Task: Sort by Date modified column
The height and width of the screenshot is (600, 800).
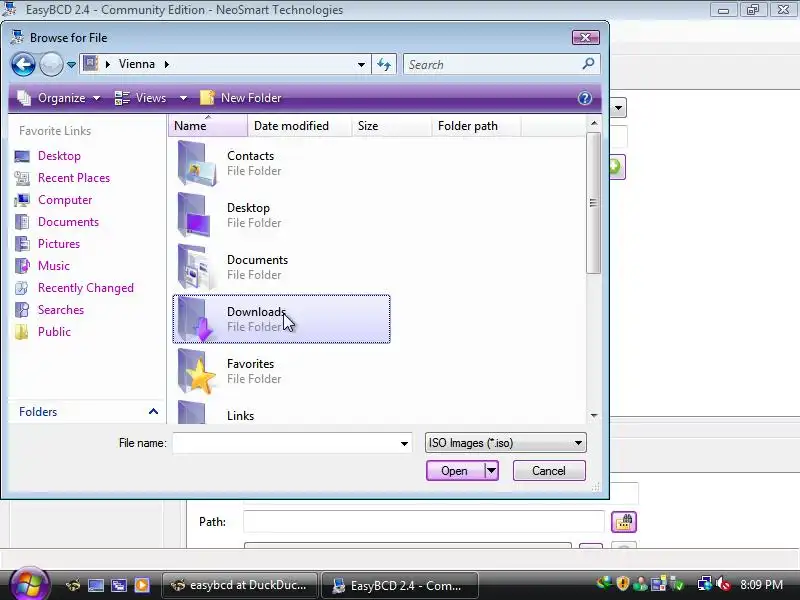Action: [299, 126]
